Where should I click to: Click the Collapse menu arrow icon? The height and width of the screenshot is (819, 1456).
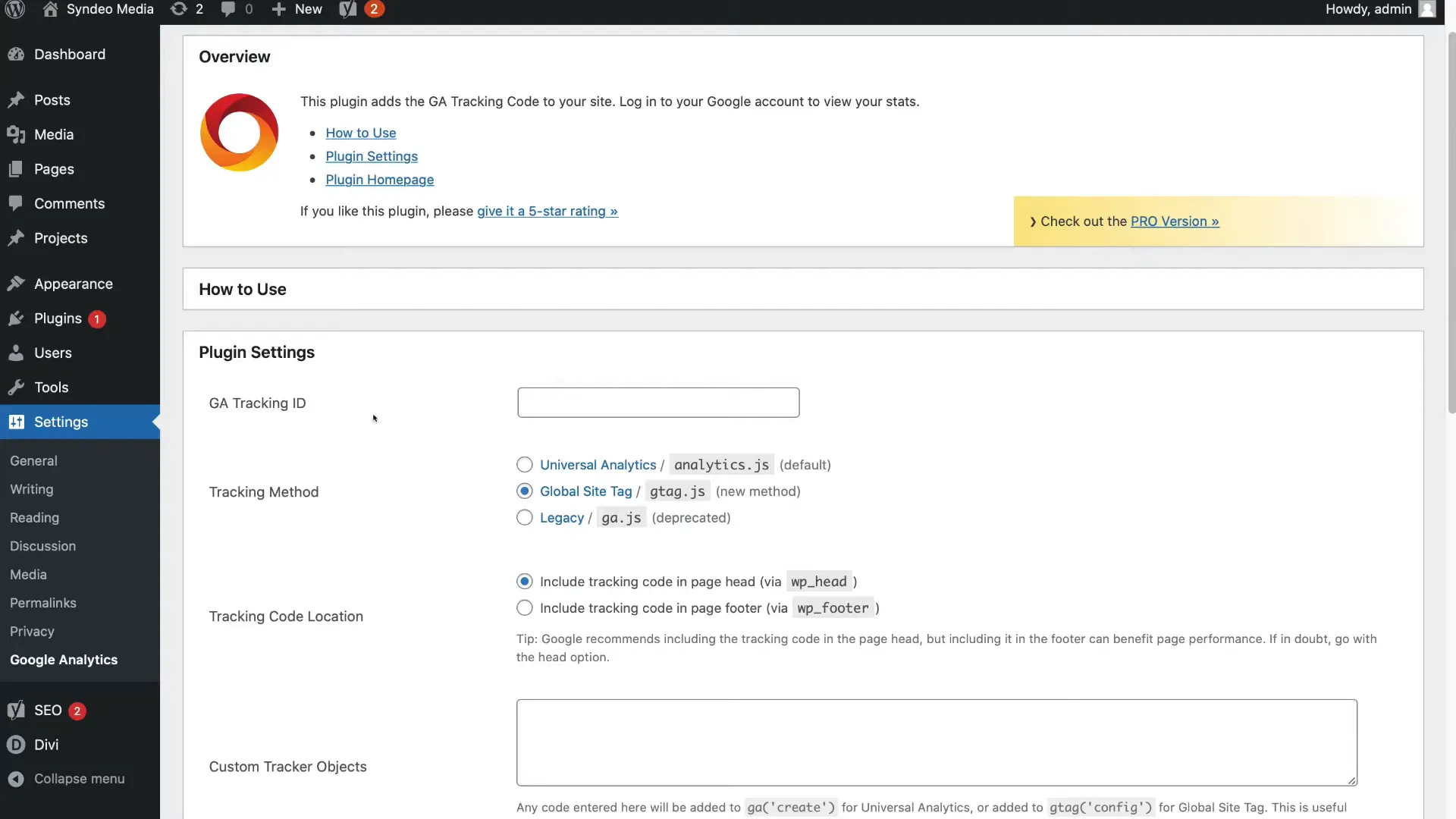pyautogui.click(x=16, y=779)
